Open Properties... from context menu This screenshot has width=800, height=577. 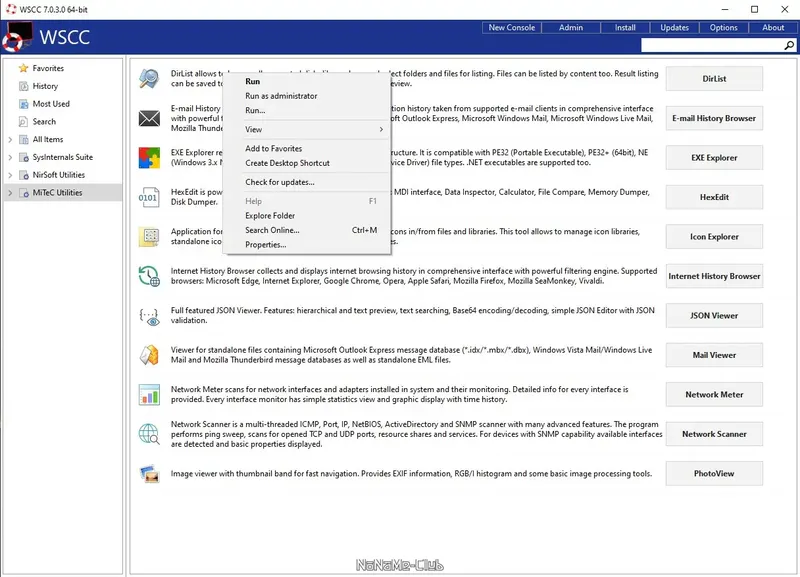[307, 245]
